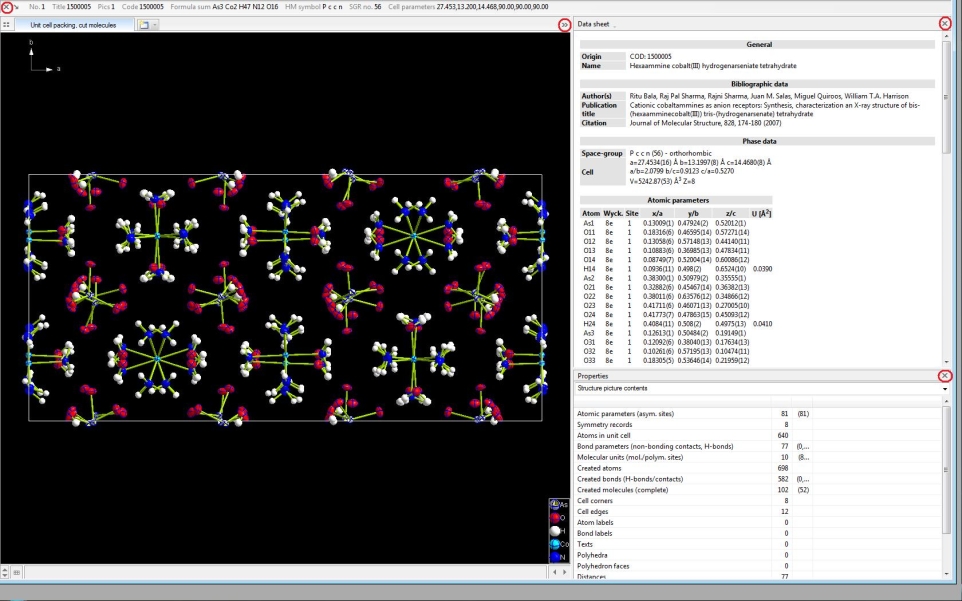The width and height of the screenshot is (962, 601).
Task: Click the Data sheet panel title
Action: [x=595, y=23]
